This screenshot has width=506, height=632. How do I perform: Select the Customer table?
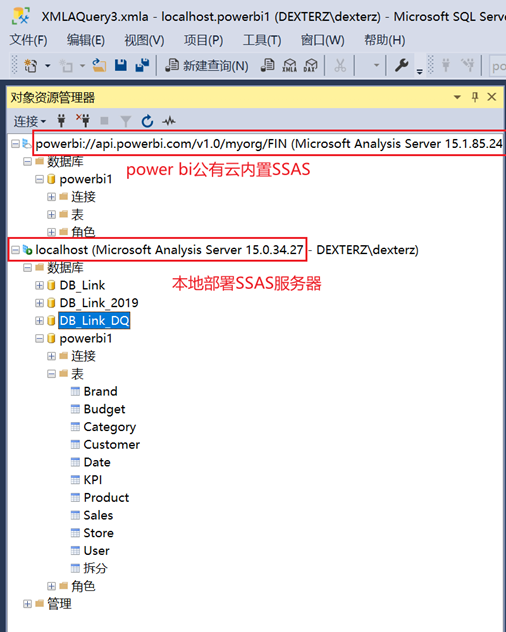(x=112, y=444)
